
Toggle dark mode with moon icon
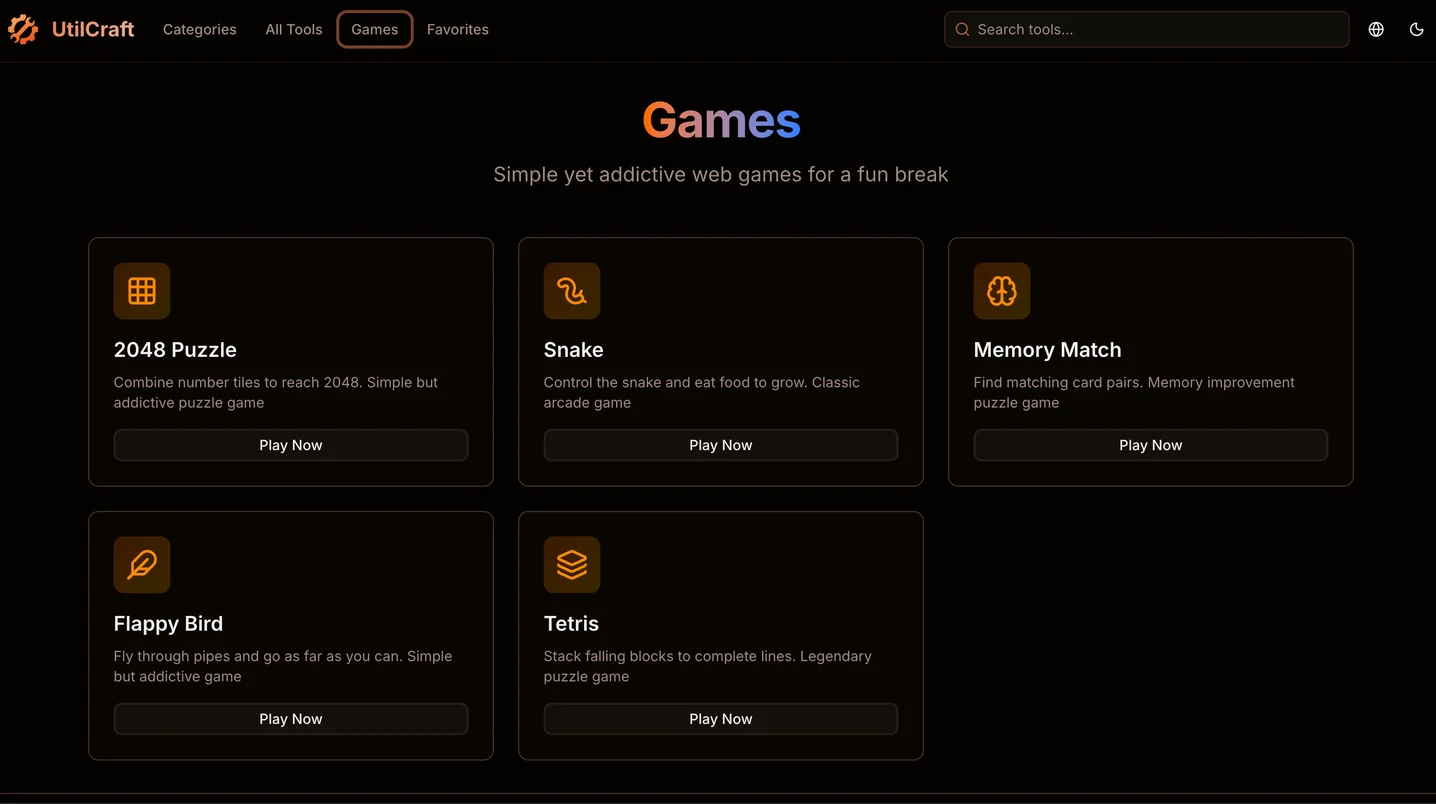[1416, 30]
